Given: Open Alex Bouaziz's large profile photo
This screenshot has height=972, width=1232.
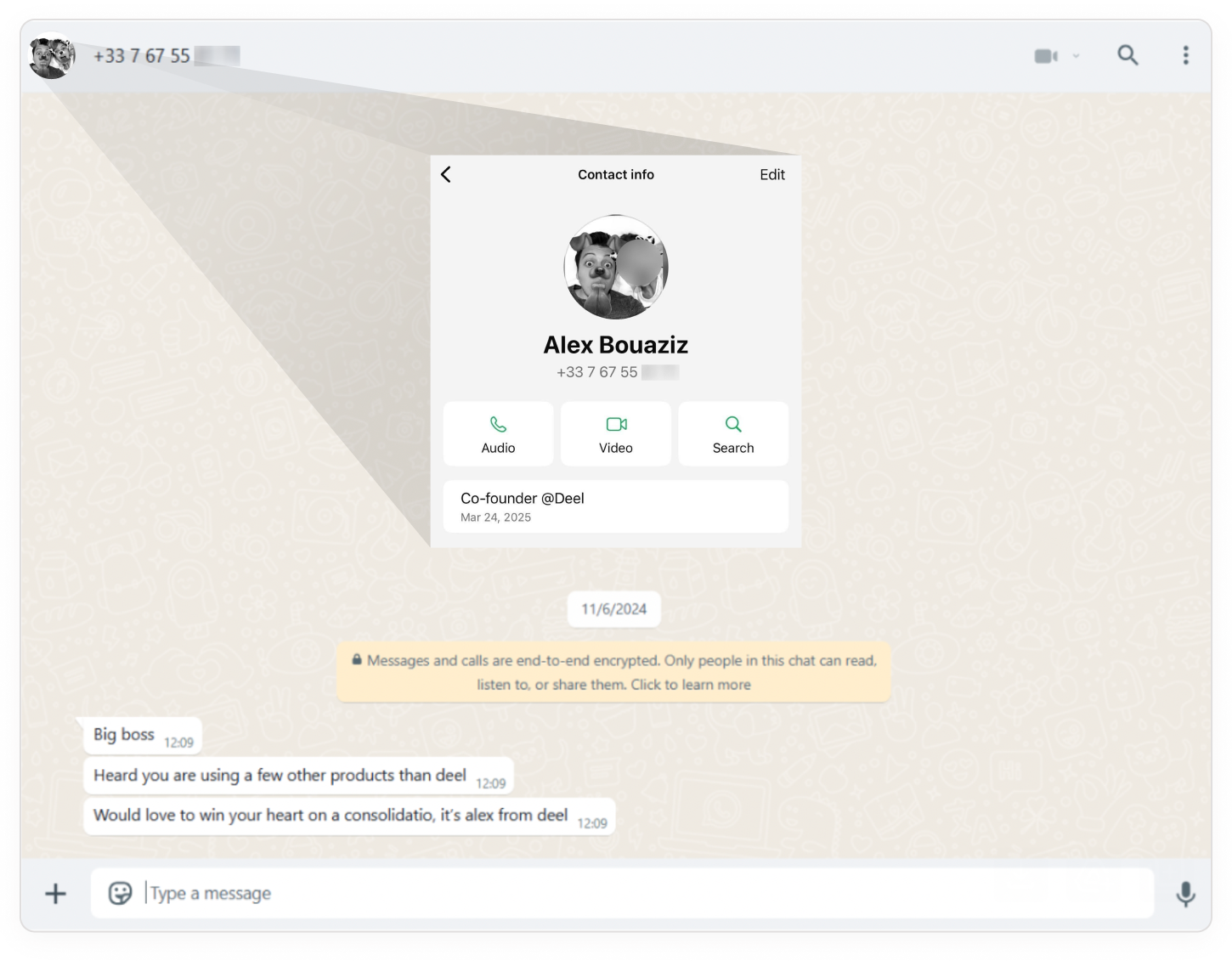Looking at the screenshot, I should tap(616, 267).
